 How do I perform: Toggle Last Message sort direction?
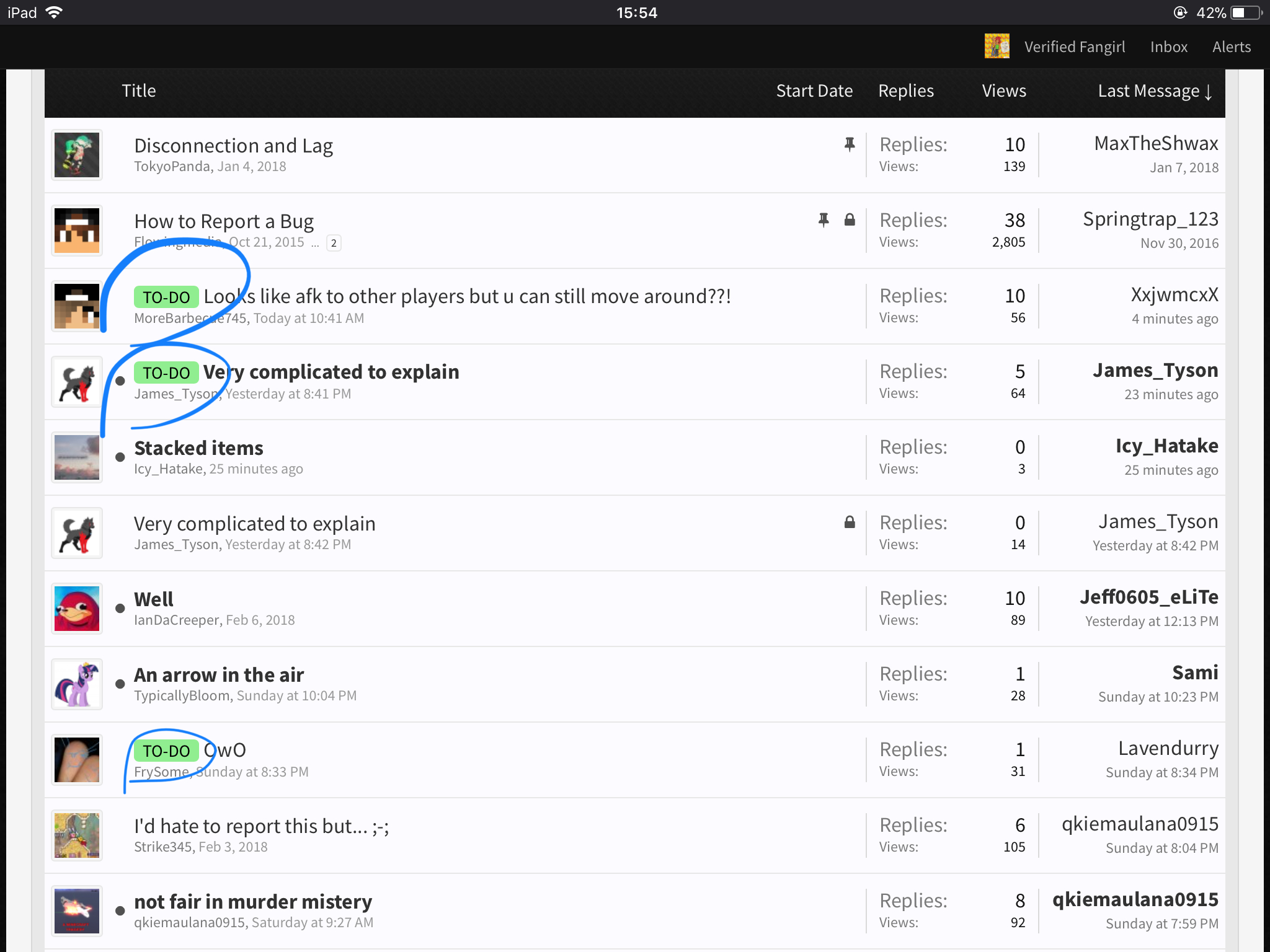point(1155,91)
